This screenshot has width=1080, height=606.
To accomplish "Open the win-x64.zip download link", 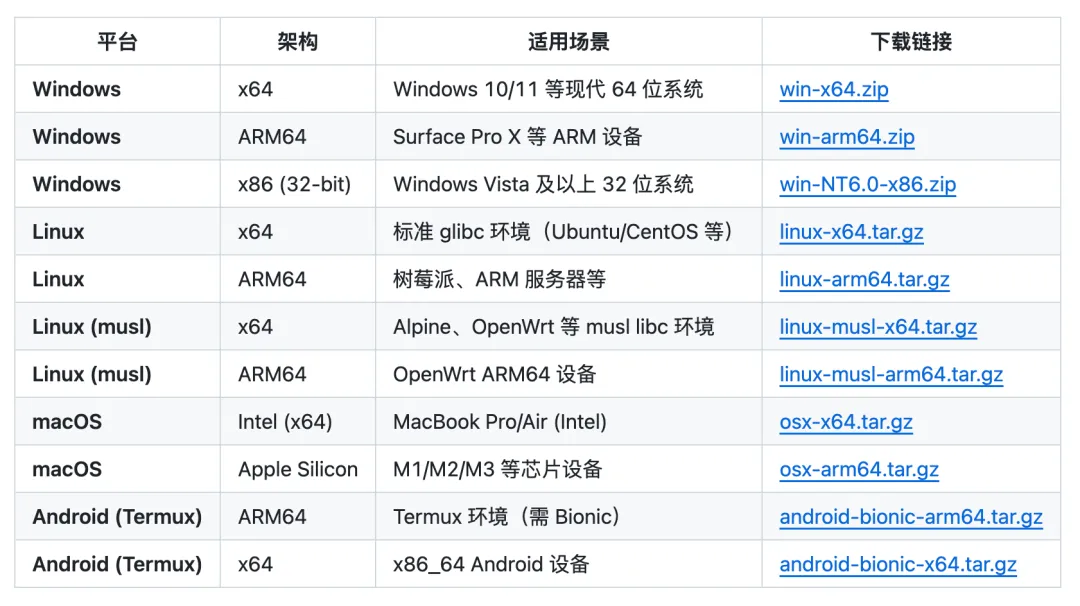I will (x=834, y=89).
